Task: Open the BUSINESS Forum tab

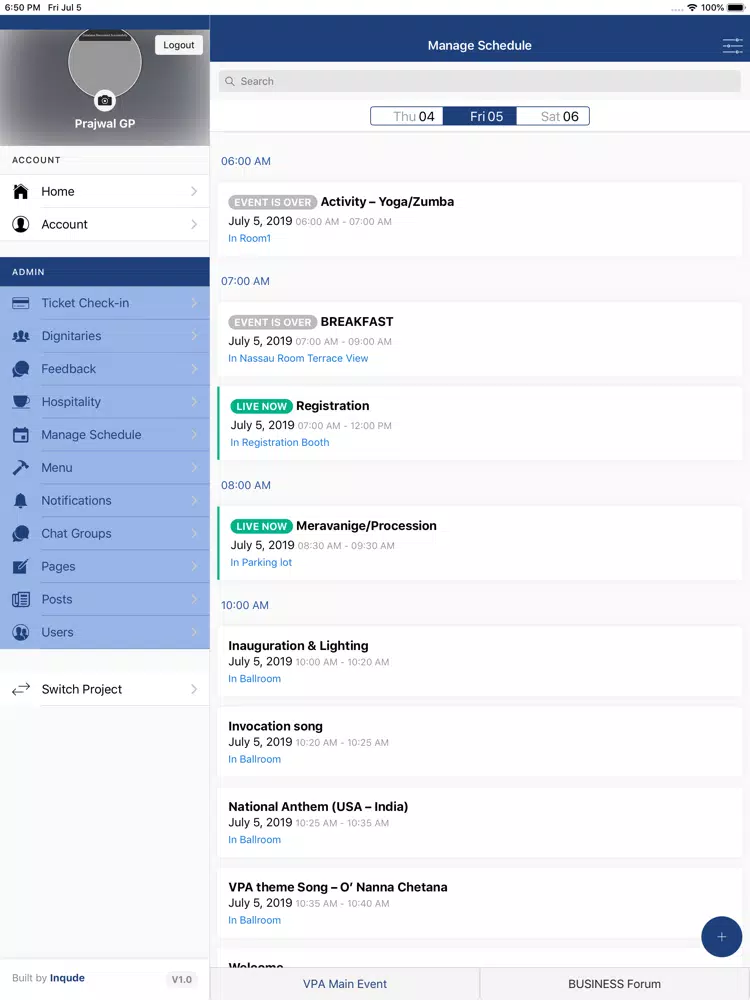Action: [x=614, y=984]
